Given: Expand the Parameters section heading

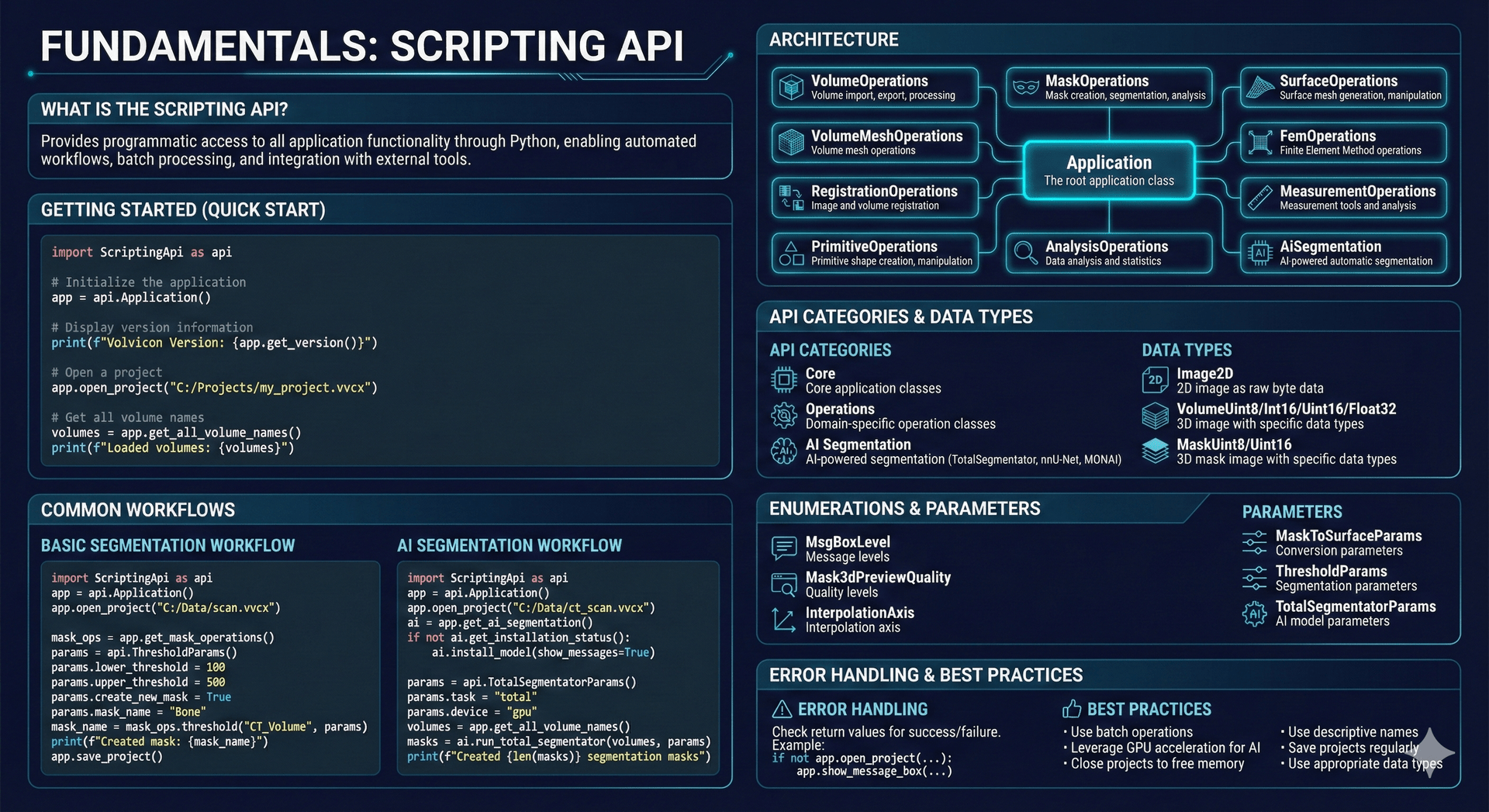Looking at the screenshot, I should point(1292,511).
